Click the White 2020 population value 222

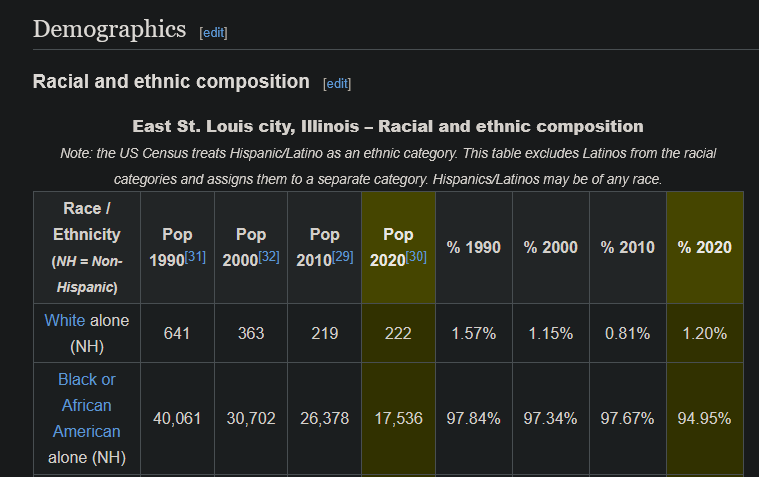click(x=398, y=333)
